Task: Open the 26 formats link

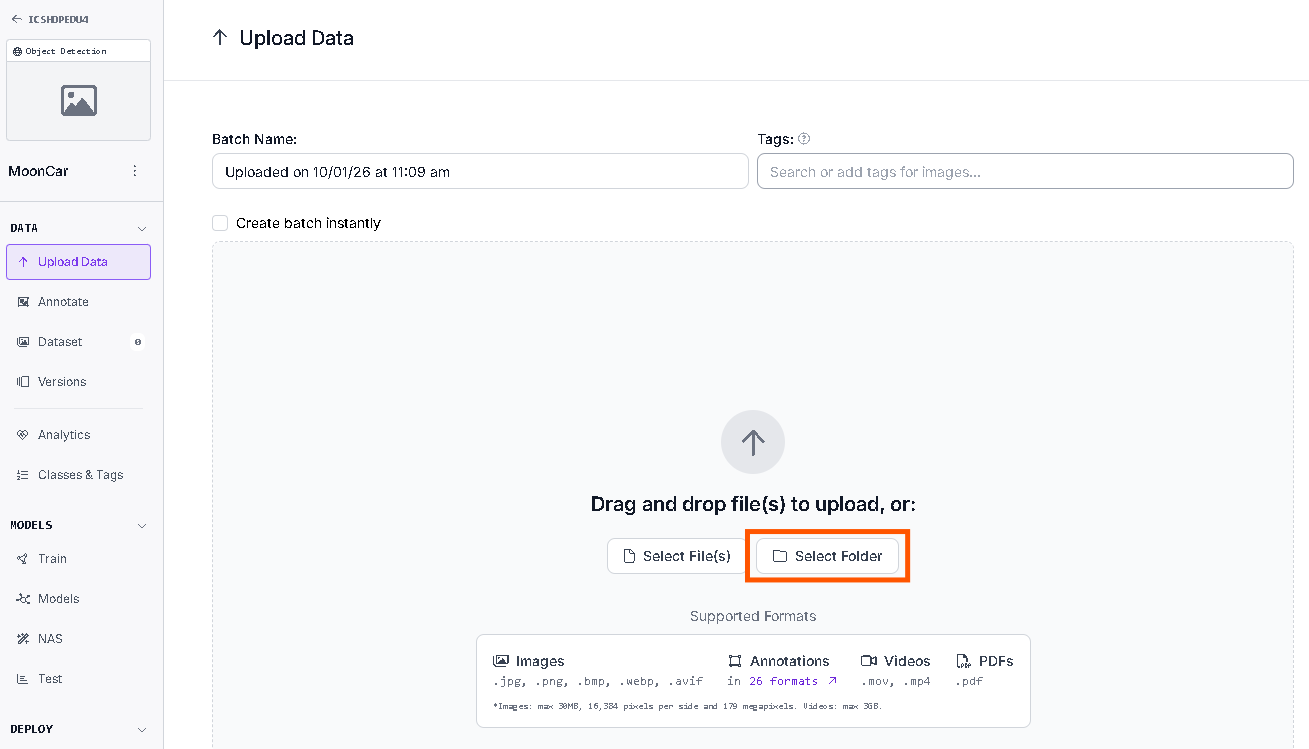Action: coord(793,681)
